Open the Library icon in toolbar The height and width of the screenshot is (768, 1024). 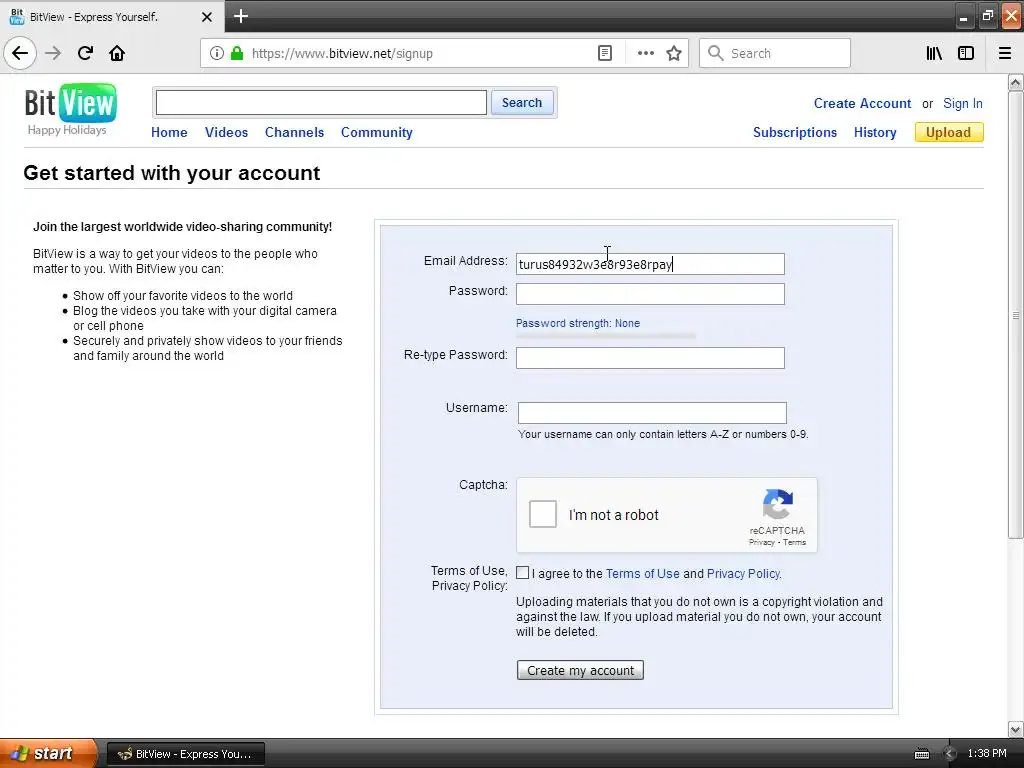[934, 53]
